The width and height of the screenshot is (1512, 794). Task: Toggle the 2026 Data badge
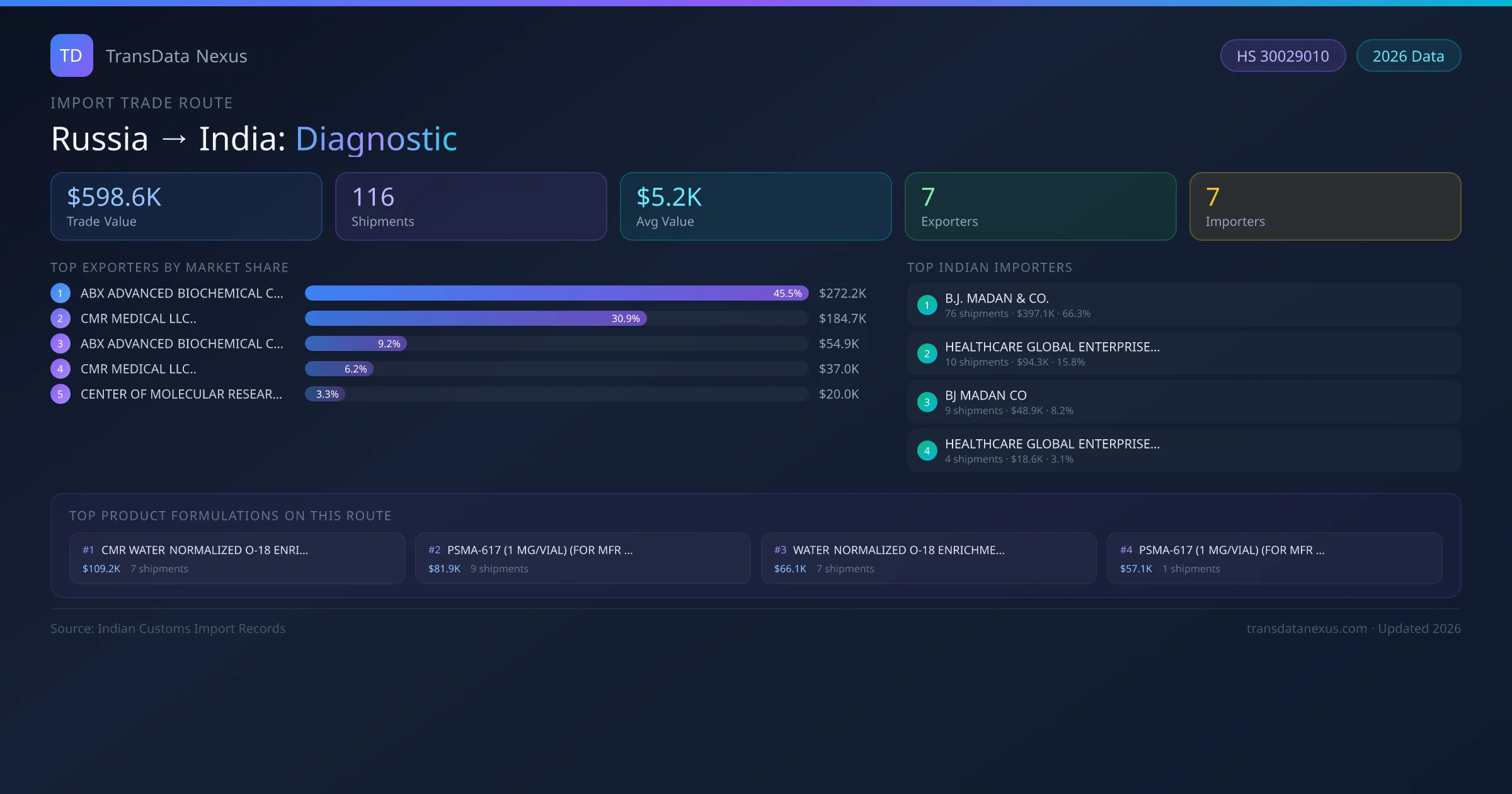(x=1408, y=55)
